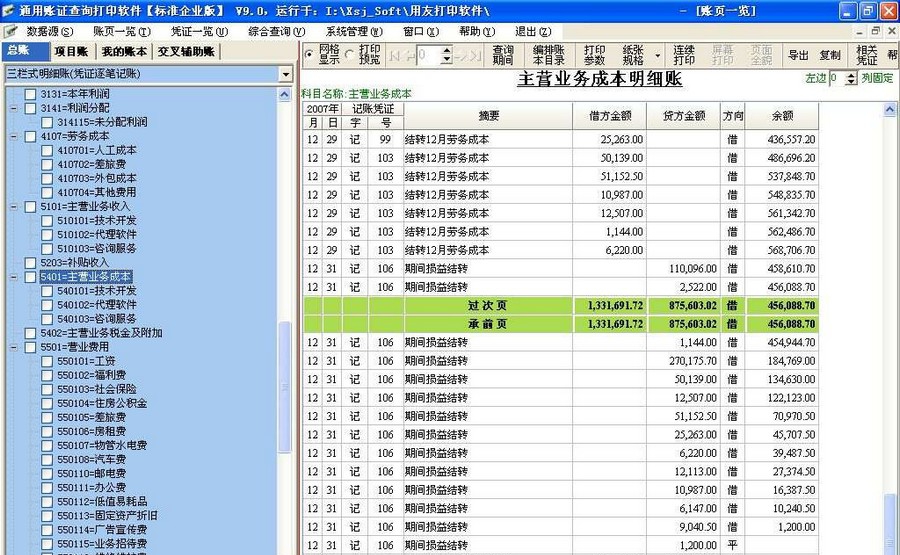The image size is (900, 555).
Task: Switch to the 项目账 tab
Action: (x=72, y=52)
